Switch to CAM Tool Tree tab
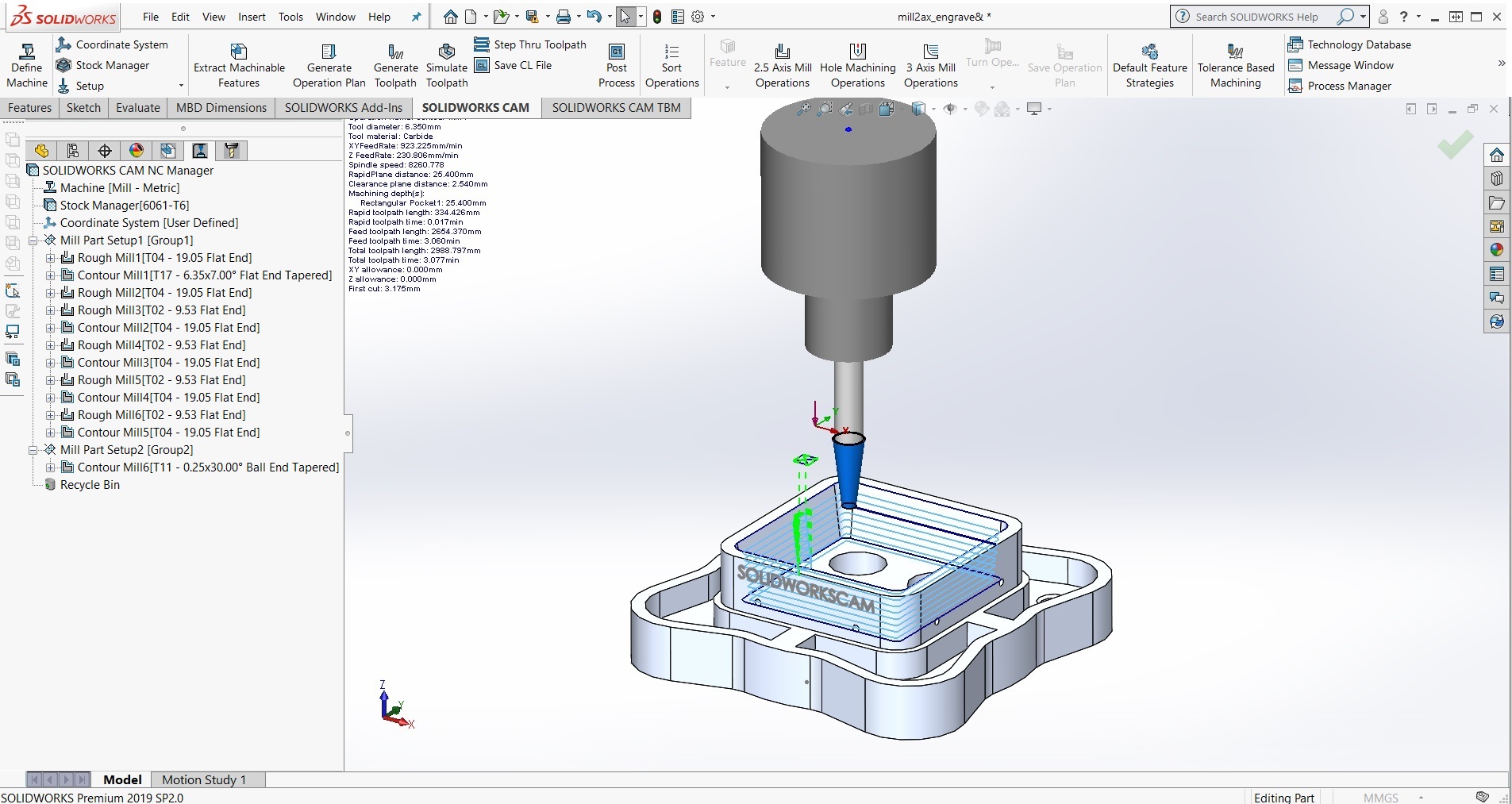 click(232, 151)
